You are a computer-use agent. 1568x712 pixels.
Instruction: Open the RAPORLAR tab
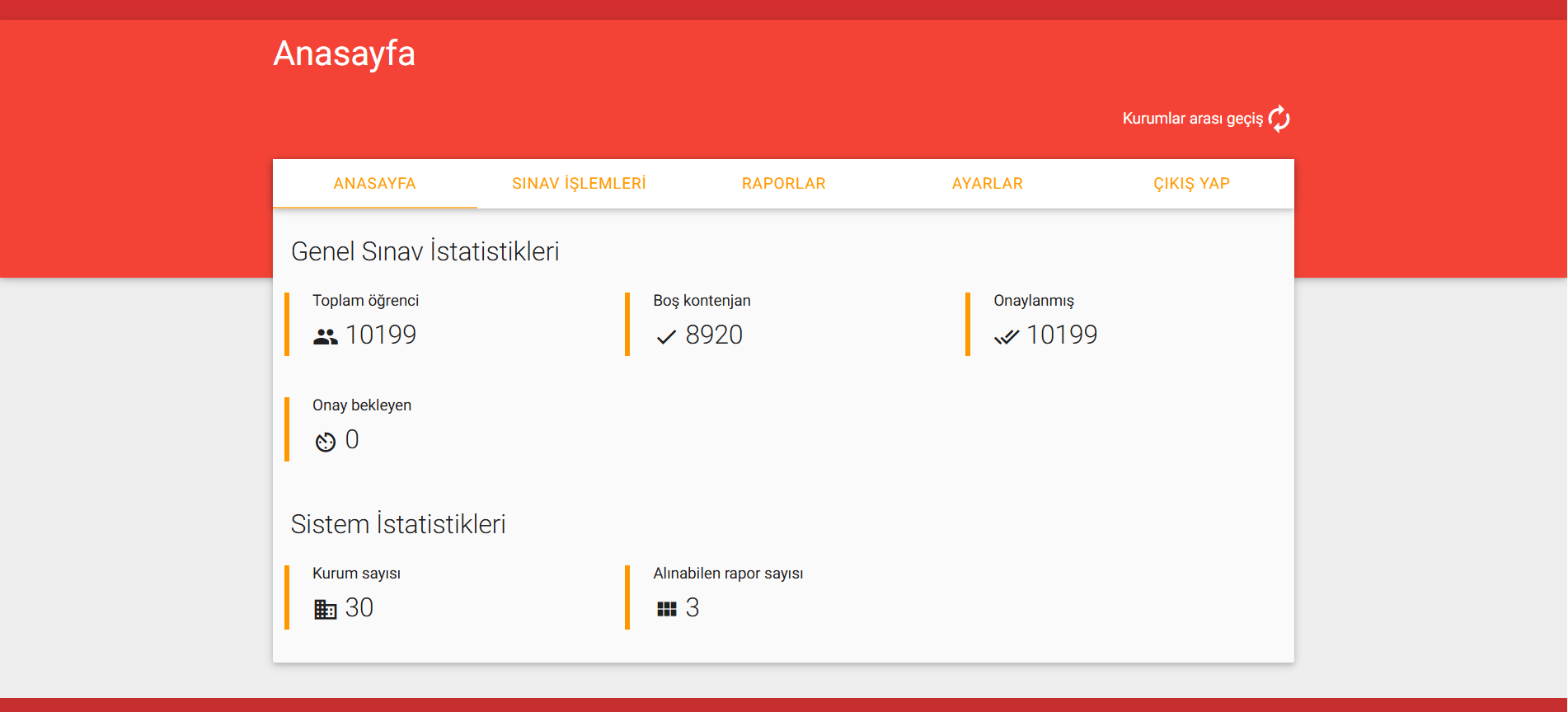pos(783,184)
